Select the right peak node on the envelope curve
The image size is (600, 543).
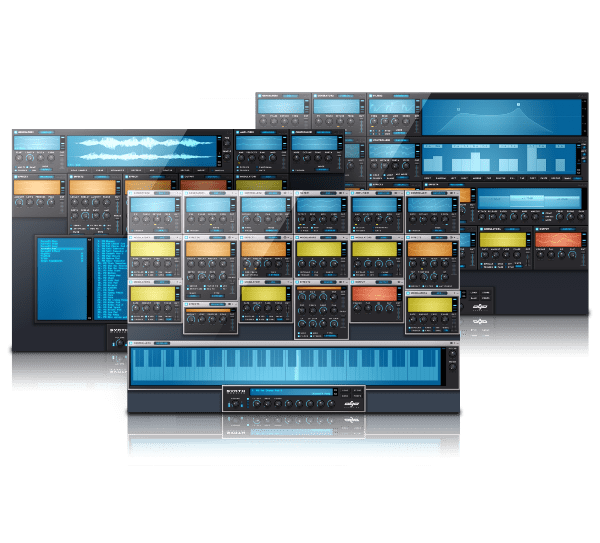pos(519,104)
